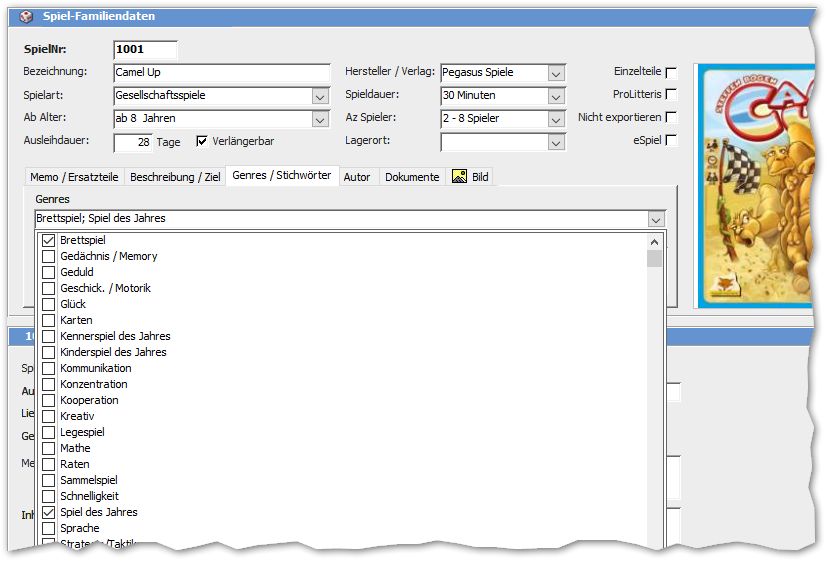Check the Gedächnis / Memory genre
The width and height of the screenshot is (828, 562).
click(49, 256)
